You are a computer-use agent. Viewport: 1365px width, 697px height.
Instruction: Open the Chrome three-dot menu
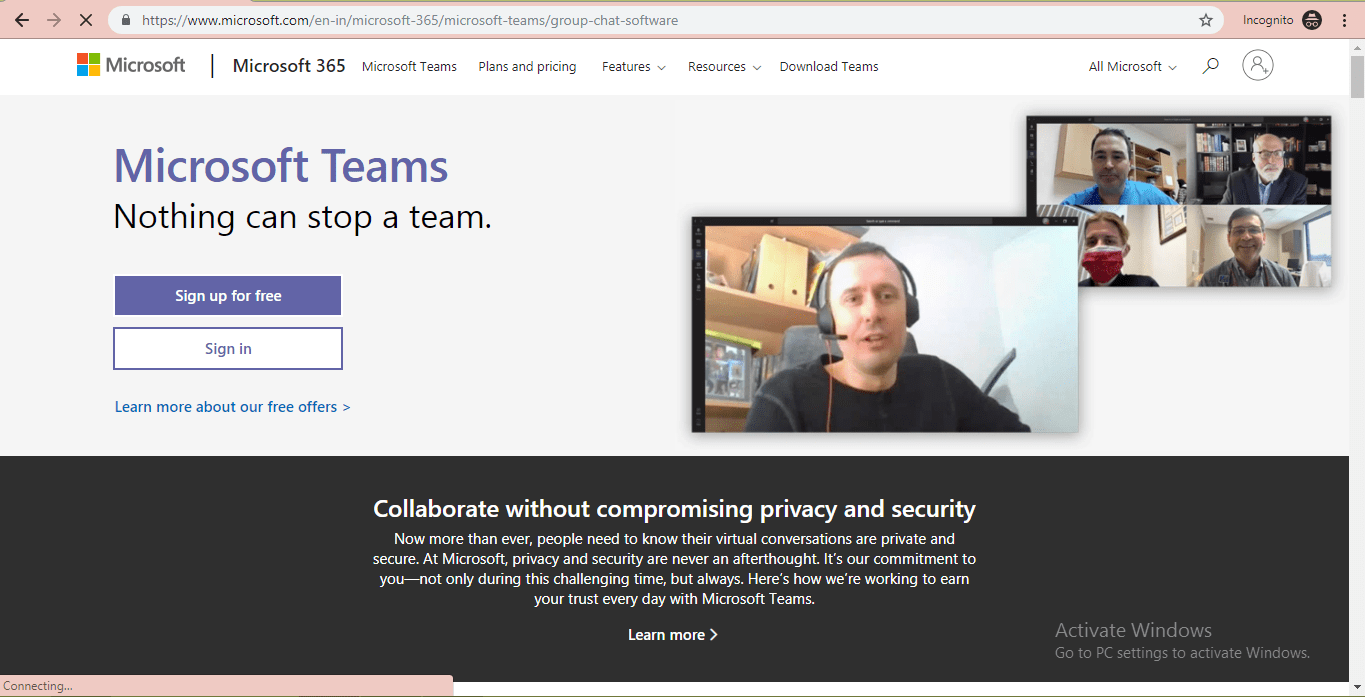[x=1344, y=20]
